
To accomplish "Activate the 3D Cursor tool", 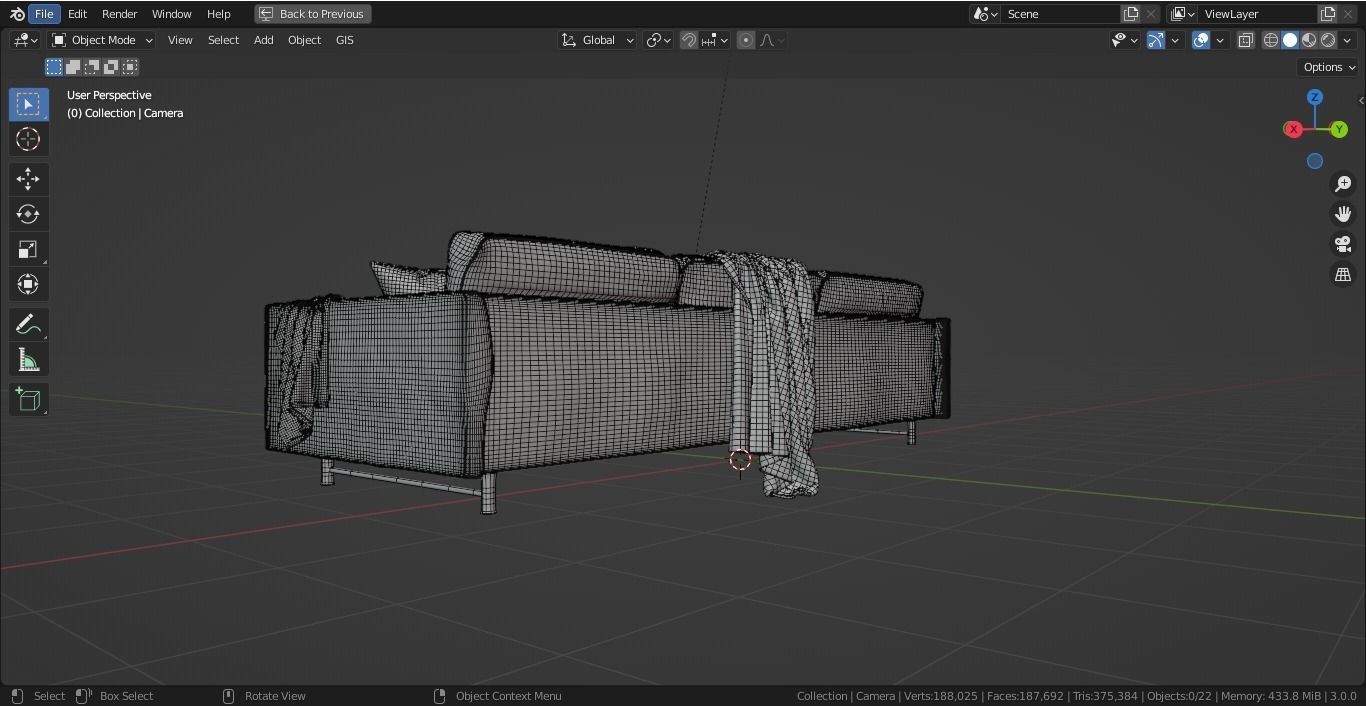I will pos(28,139).
